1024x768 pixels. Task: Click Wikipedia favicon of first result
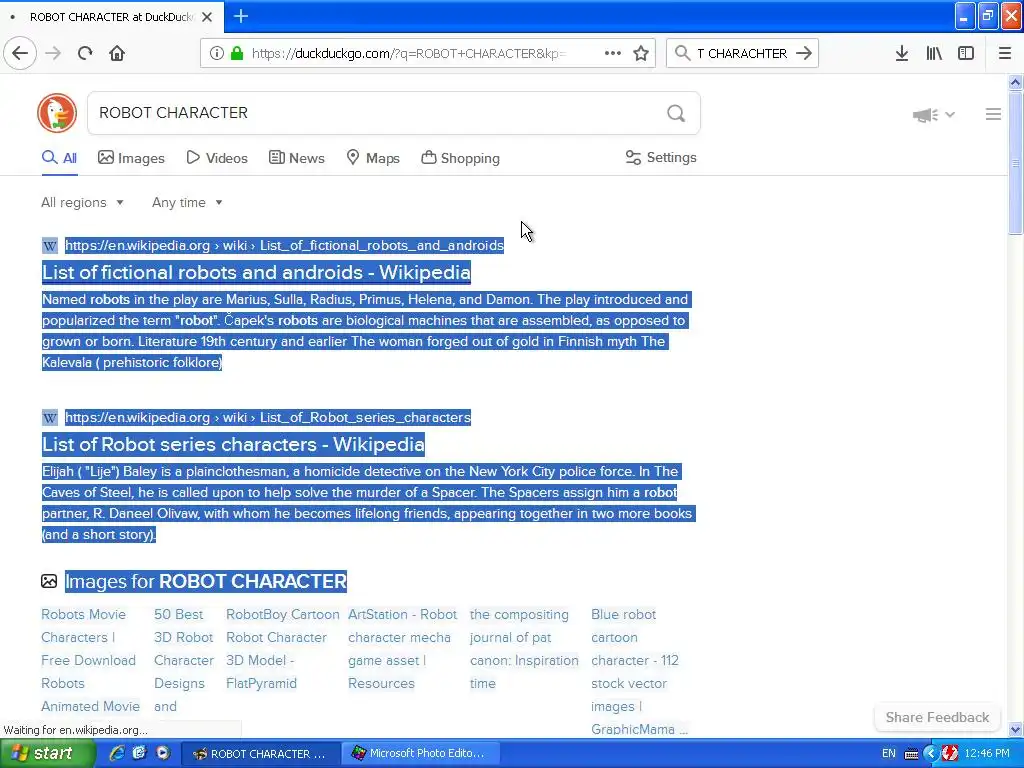point(50,246)
